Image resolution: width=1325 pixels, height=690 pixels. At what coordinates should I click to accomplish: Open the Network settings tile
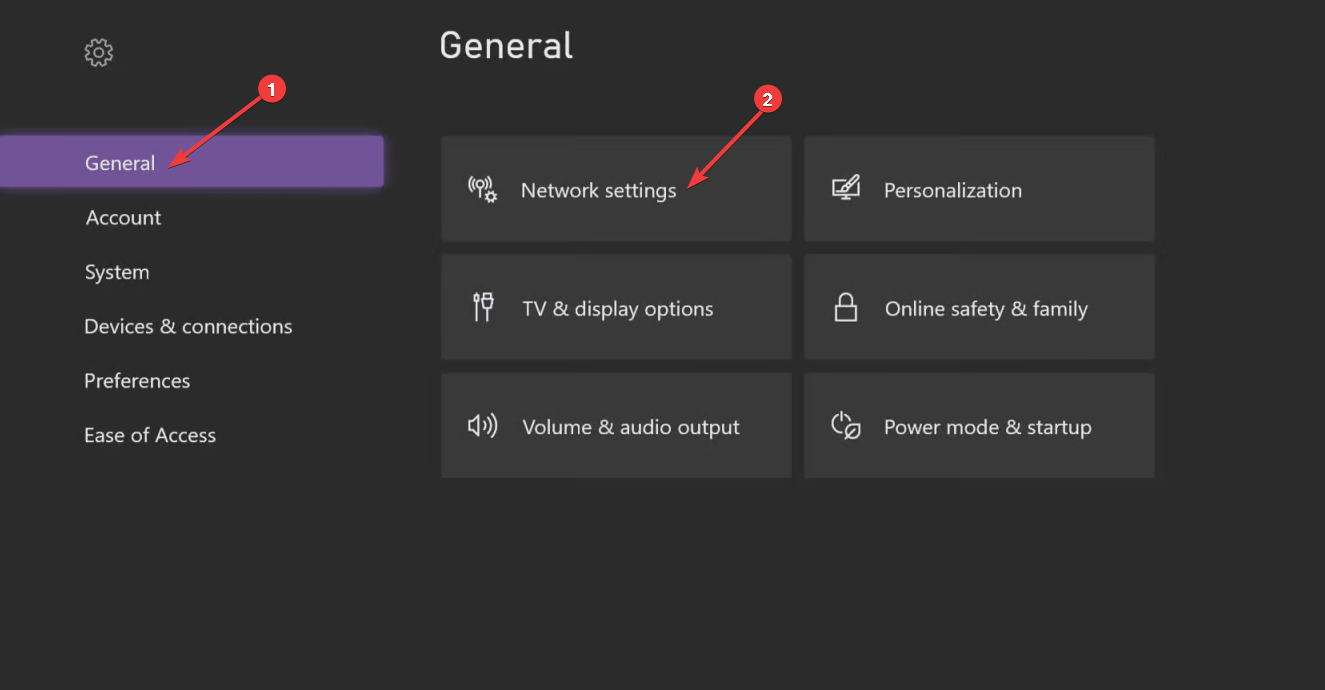(616, 189)
